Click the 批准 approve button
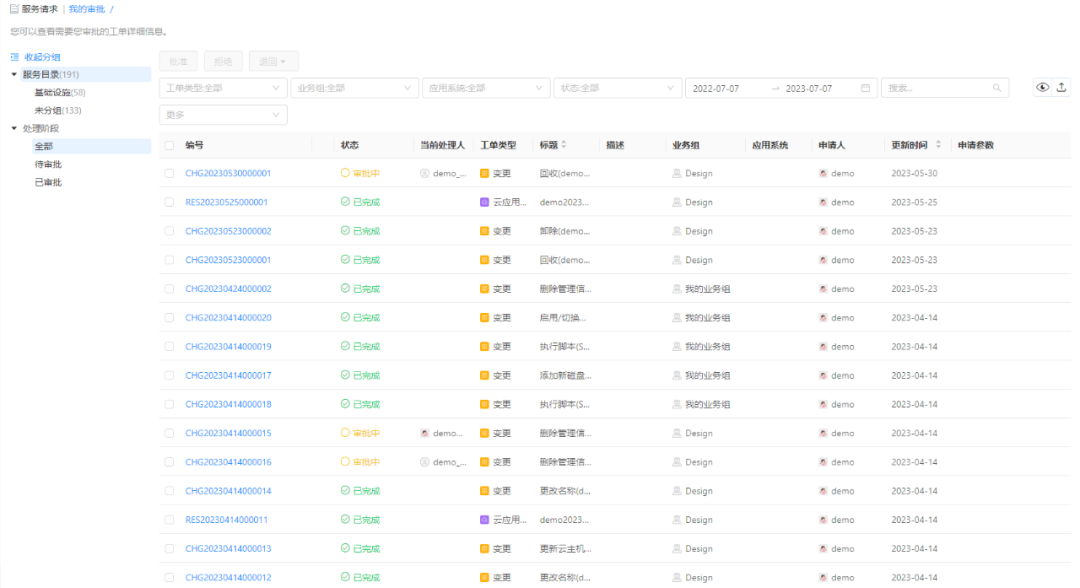The width and height of the screenshot is (1080, 588). point(178,61)
